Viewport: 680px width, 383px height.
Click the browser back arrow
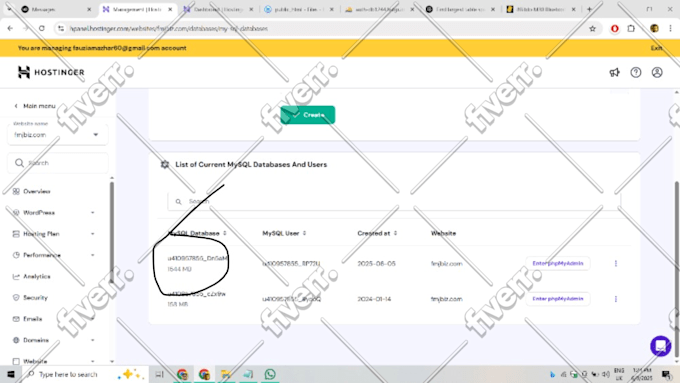tap(10, 28)
